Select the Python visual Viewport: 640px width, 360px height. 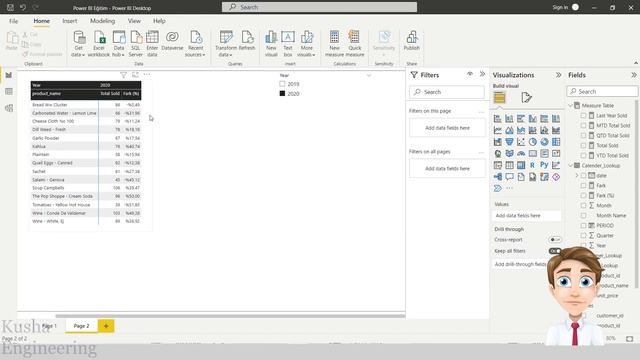click(x=544, y=165)
